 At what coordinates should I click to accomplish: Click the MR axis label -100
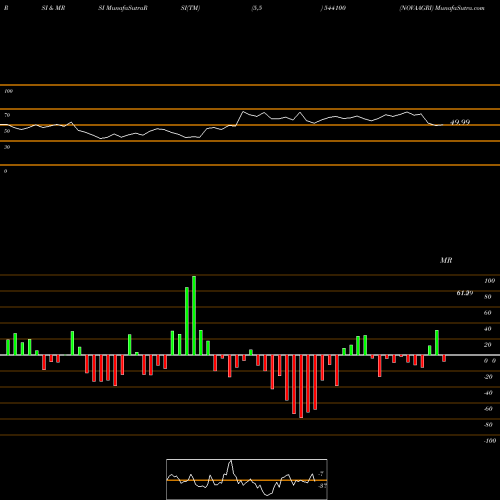(x=490, y=441)
